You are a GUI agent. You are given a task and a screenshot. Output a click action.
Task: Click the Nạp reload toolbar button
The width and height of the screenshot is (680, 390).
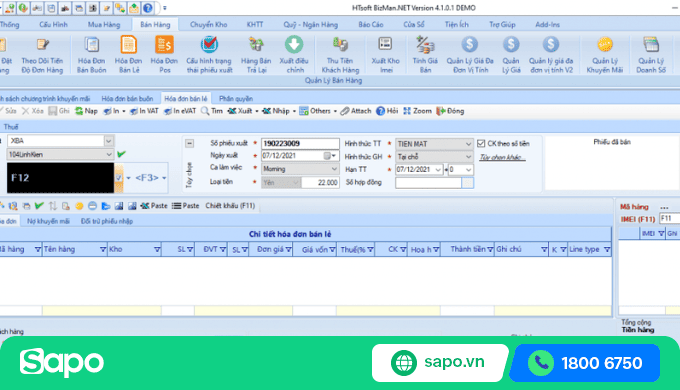click(86, 111)
